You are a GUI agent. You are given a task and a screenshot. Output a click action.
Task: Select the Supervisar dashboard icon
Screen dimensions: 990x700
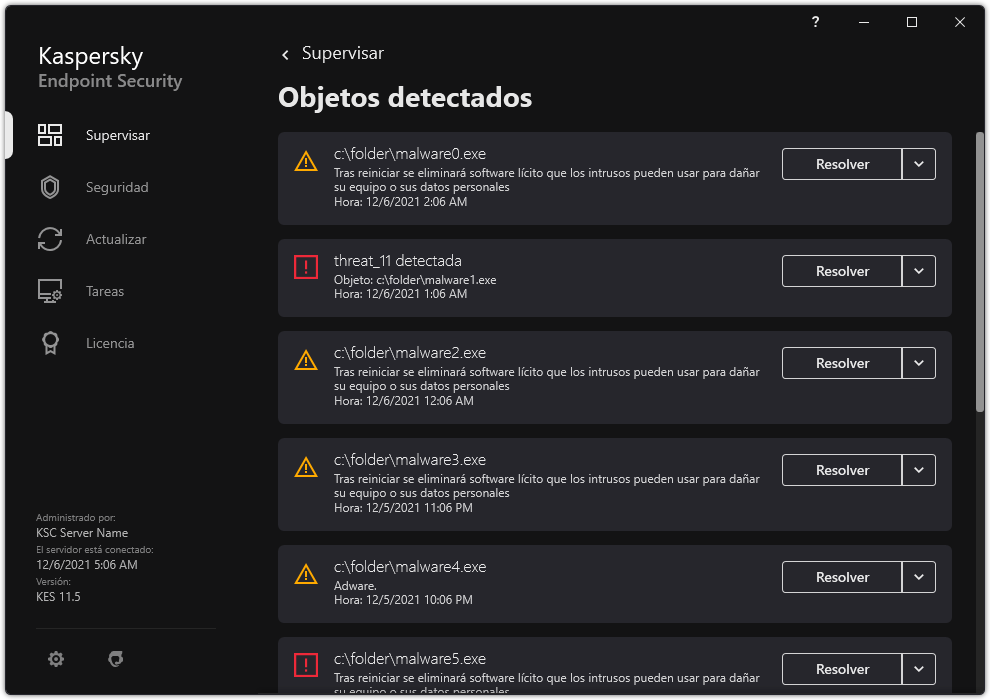50,135
